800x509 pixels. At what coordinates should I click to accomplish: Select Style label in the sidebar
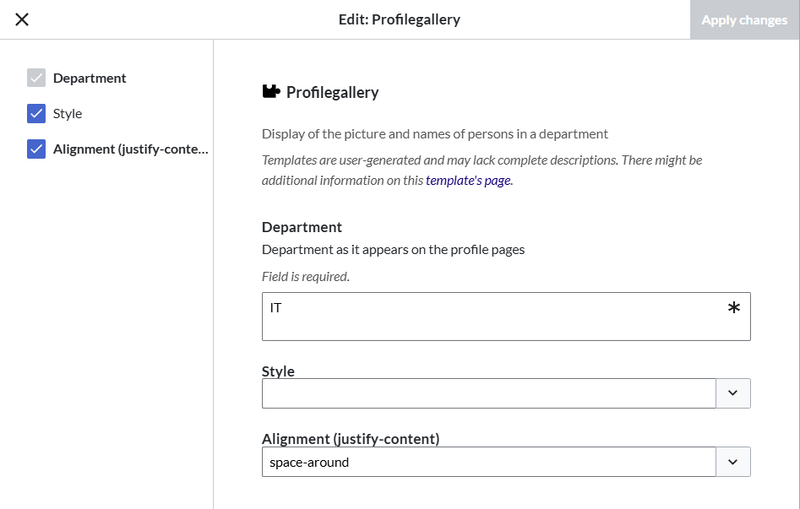(x=67, y=113)
